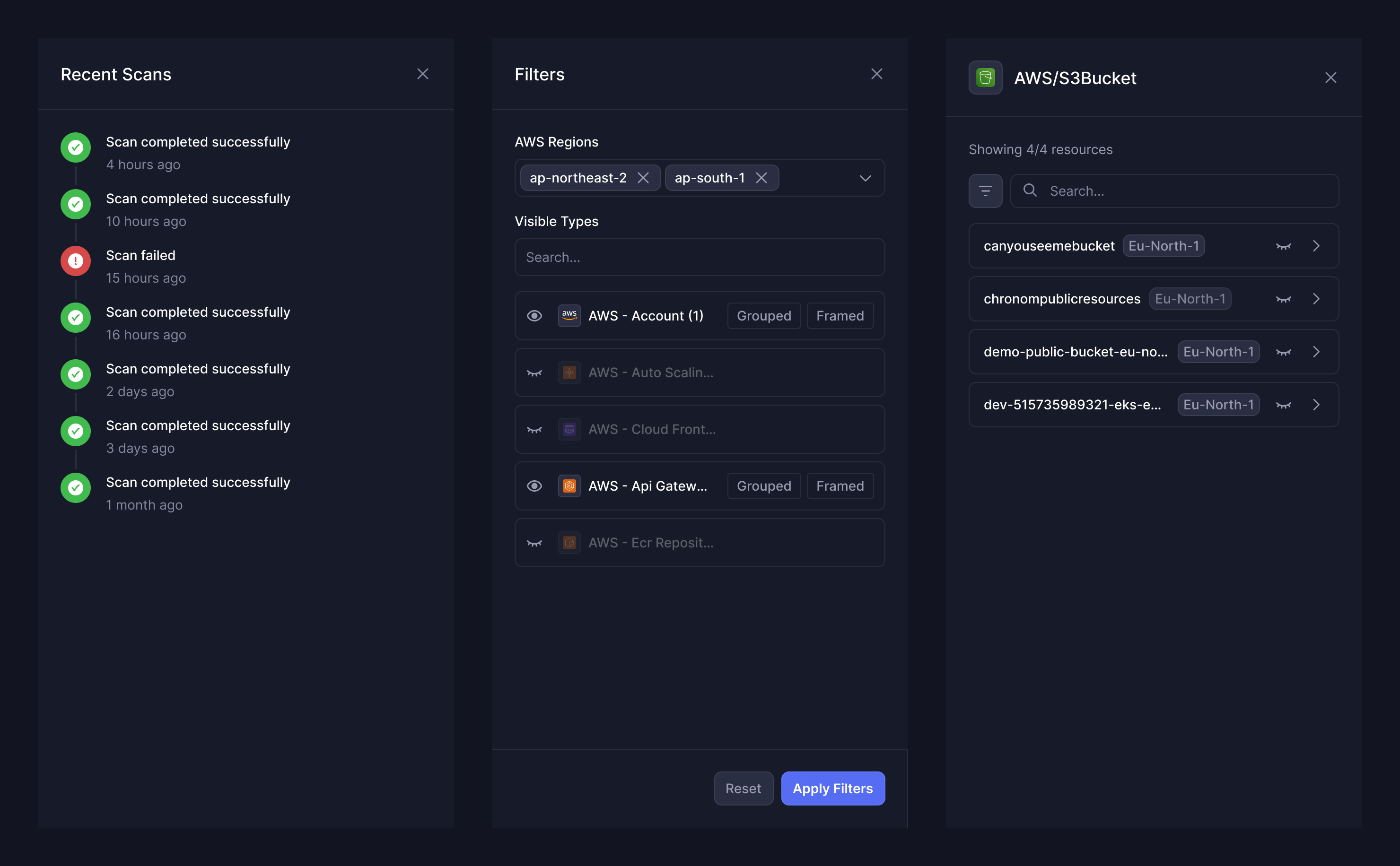Click the green check for 1 month ago scan
Viewport: 1400px width, 866px height.
point(76,488)
